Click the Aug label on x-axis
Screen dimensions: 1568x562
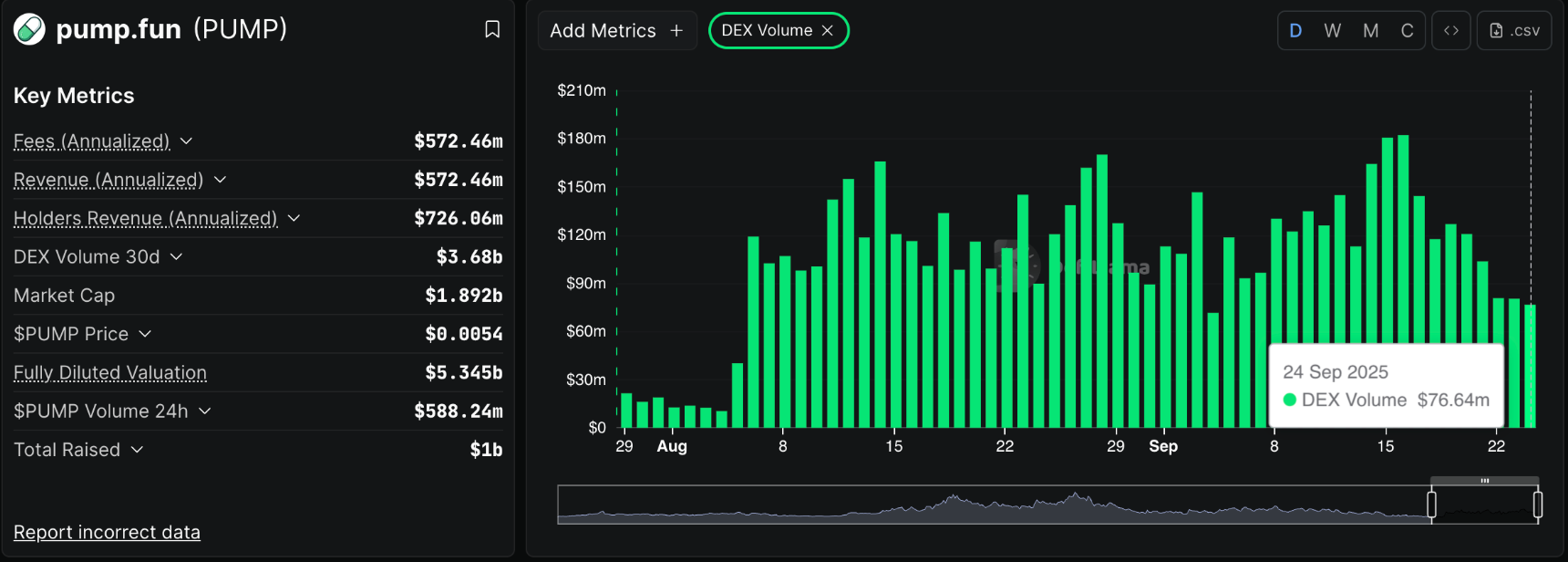coord(672,446)
